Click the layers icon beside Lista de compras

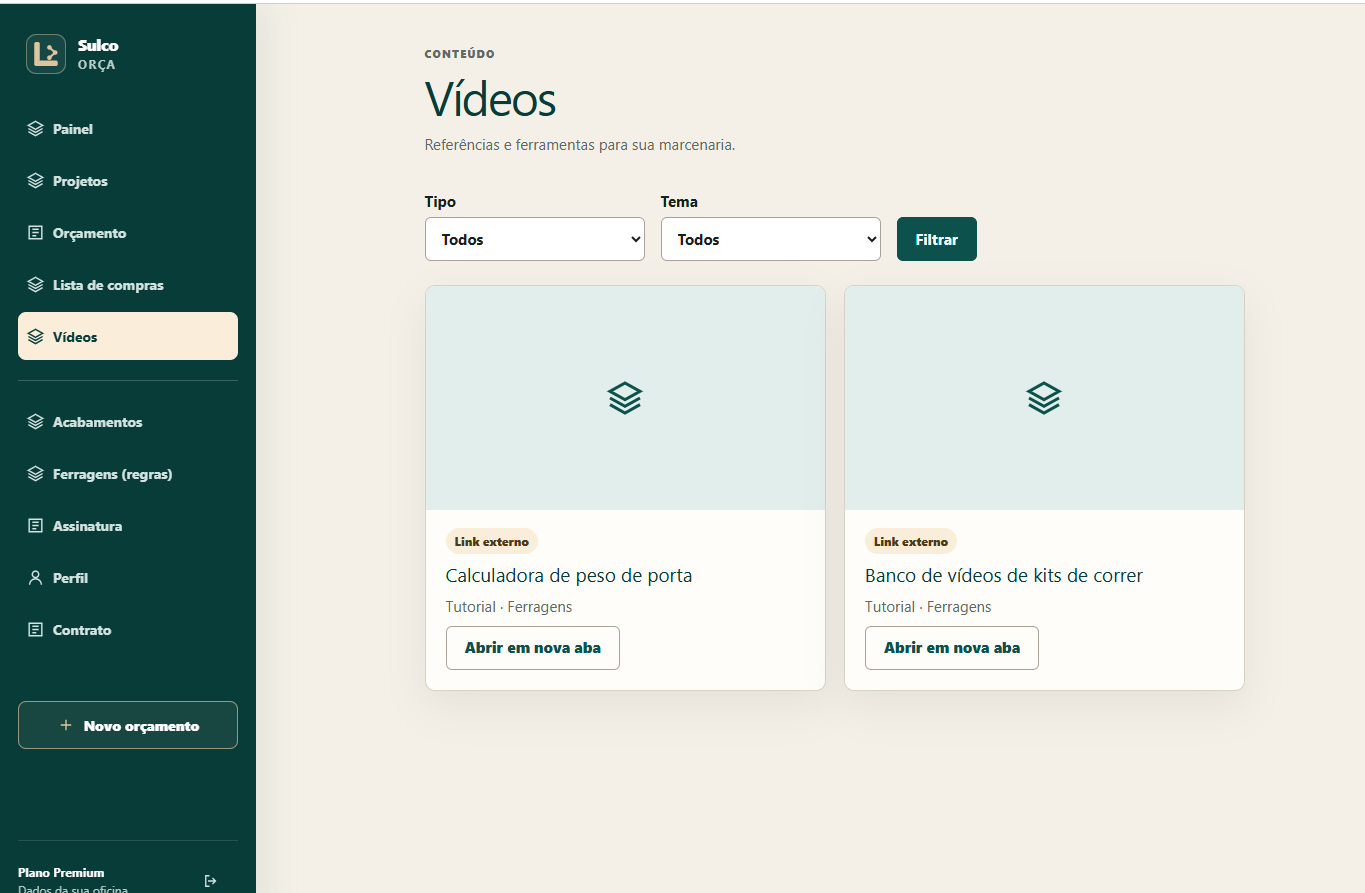[36, 285]
